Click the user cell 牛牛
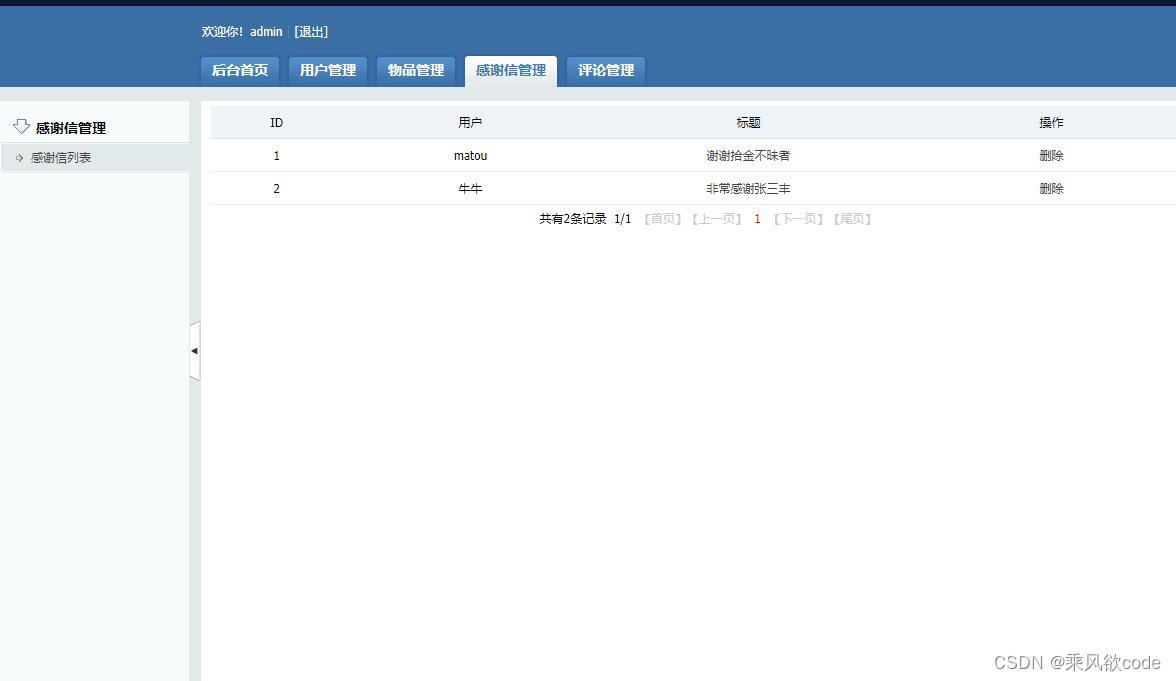 470,188
